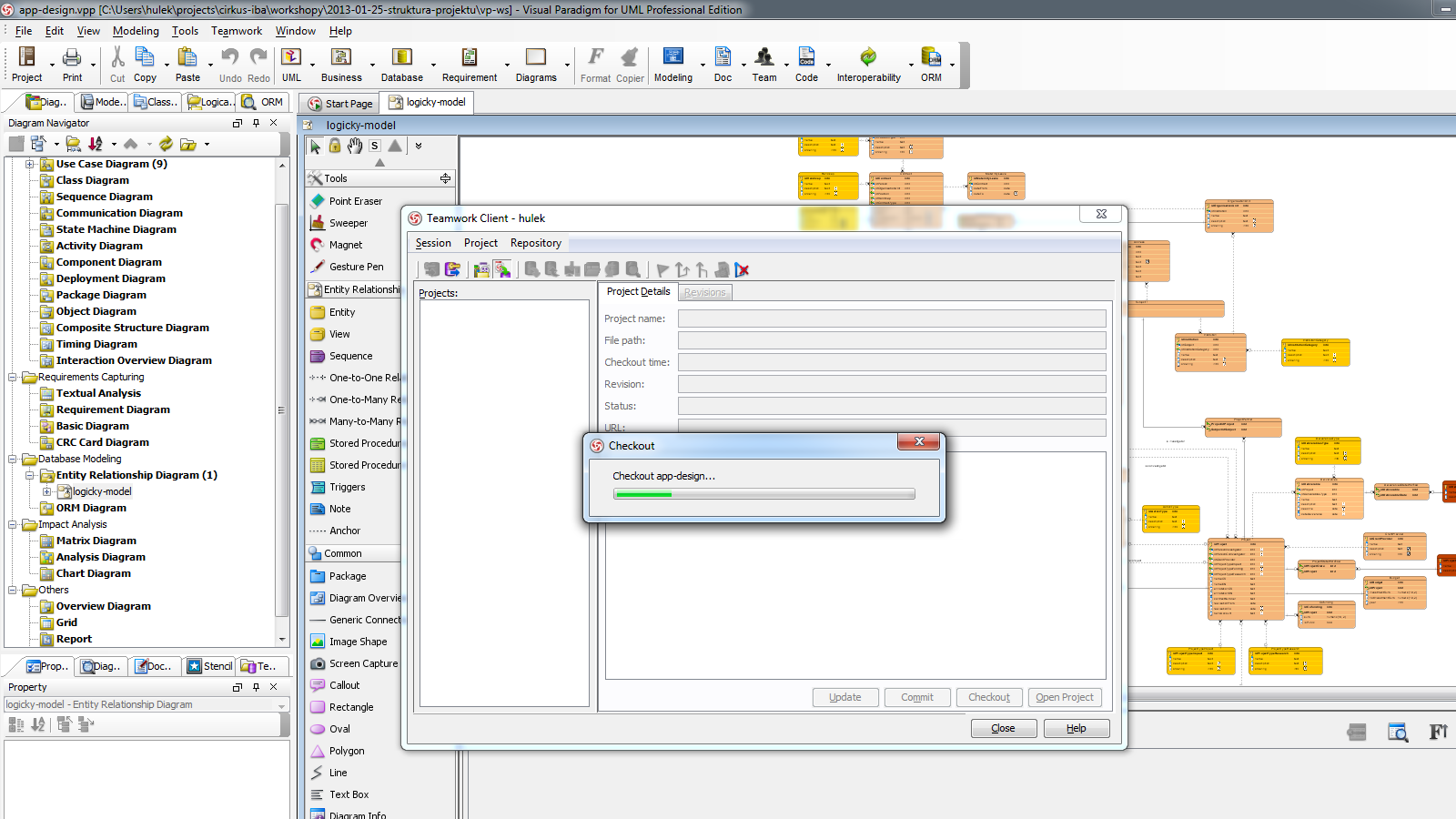This screenshot has height=819, width=1456.
Task: Select the Magnet tool
Action: click(346, 245)
